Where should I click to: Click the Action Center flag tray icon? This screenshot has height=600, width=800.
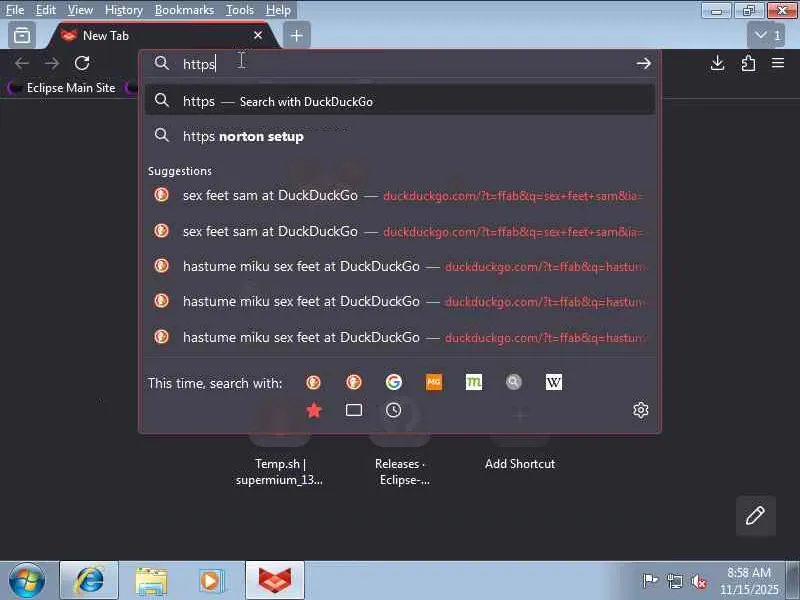(649, 581)
